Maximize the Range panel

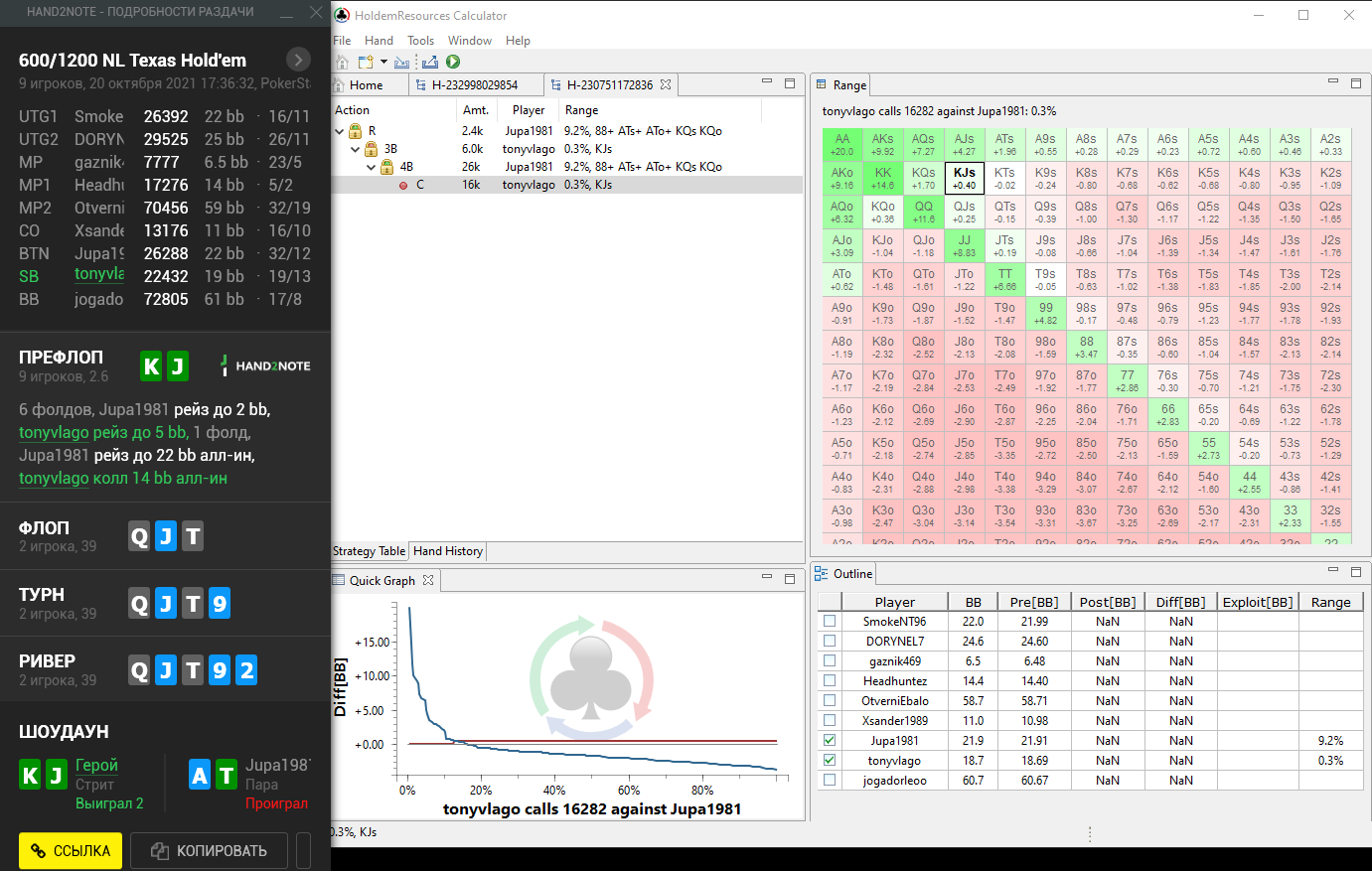coord(1356,82)
